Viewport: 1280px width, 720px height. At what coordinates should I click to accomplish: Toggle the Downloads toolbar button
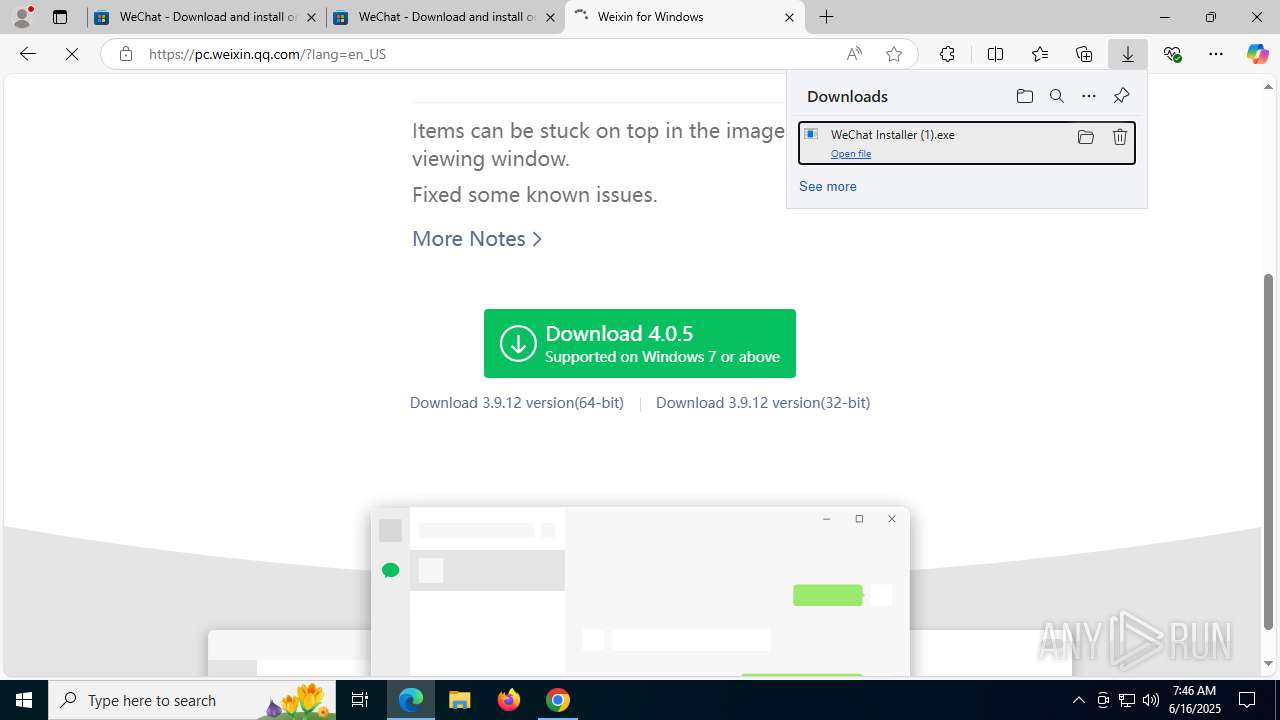coord(1128,54)
